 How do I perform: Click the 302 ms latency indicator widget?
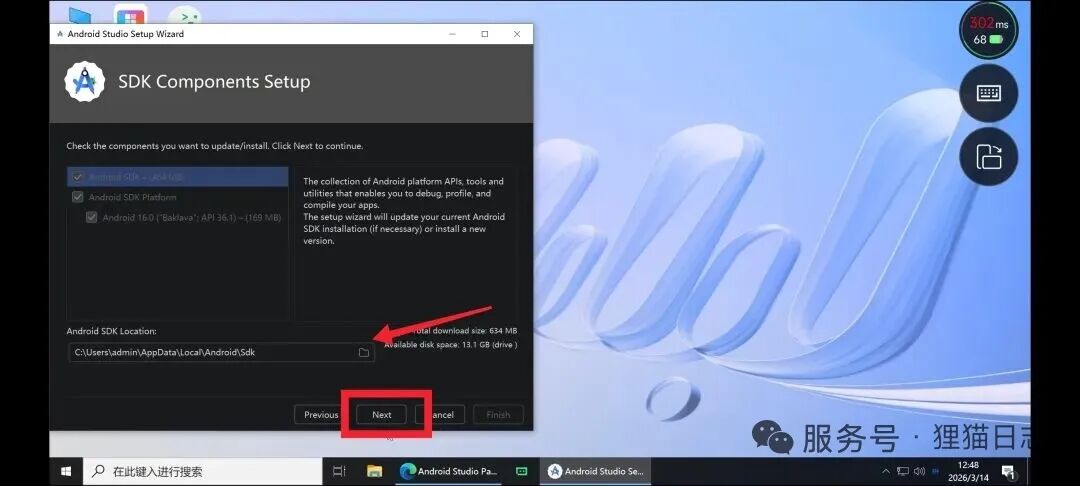[x=988, y=31]
